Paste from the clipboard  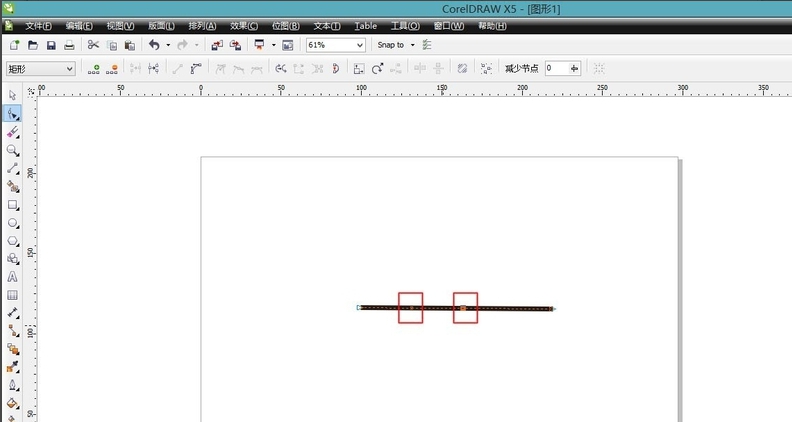(130, 45)
